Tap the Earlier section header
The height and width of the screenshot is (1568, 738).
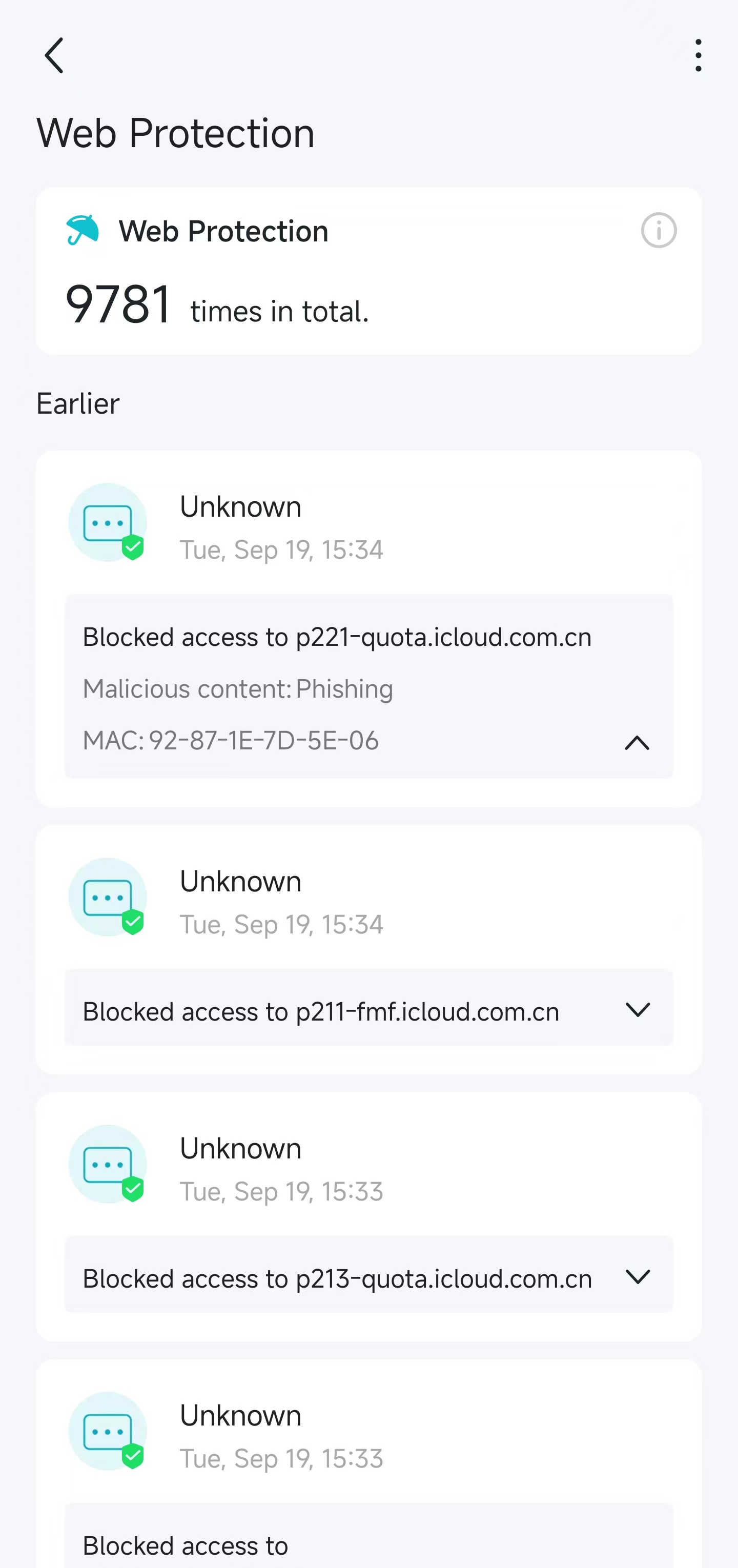pyautogui.click(x=78, y=403)
